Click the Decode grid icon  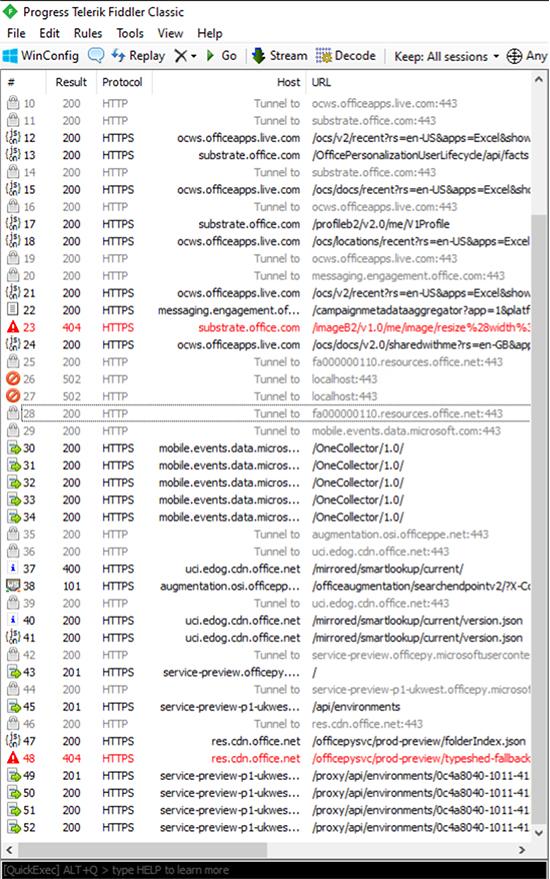click(x=323, y=55)
